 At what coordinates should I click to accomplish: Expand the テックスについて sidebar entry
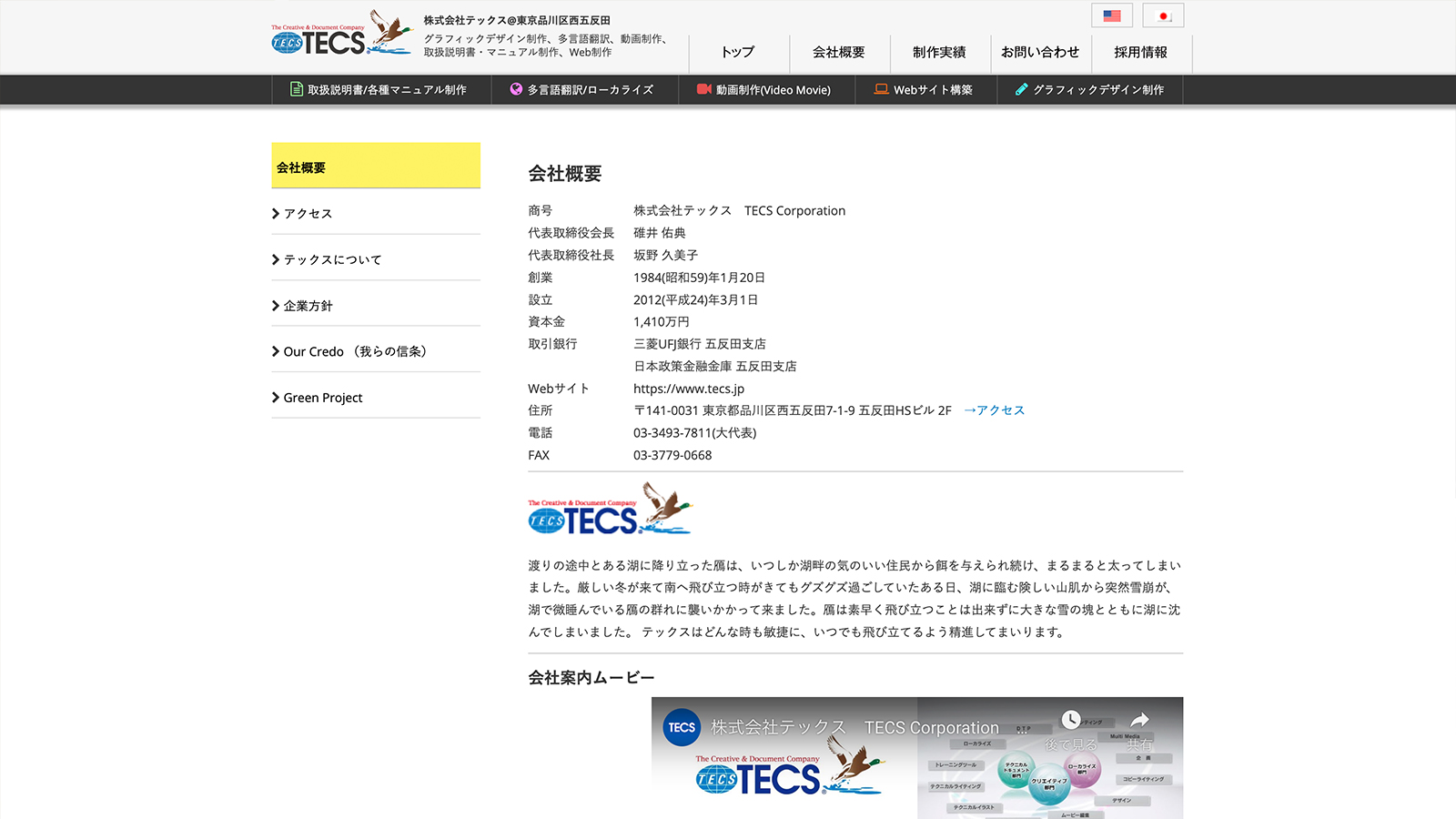332,259
